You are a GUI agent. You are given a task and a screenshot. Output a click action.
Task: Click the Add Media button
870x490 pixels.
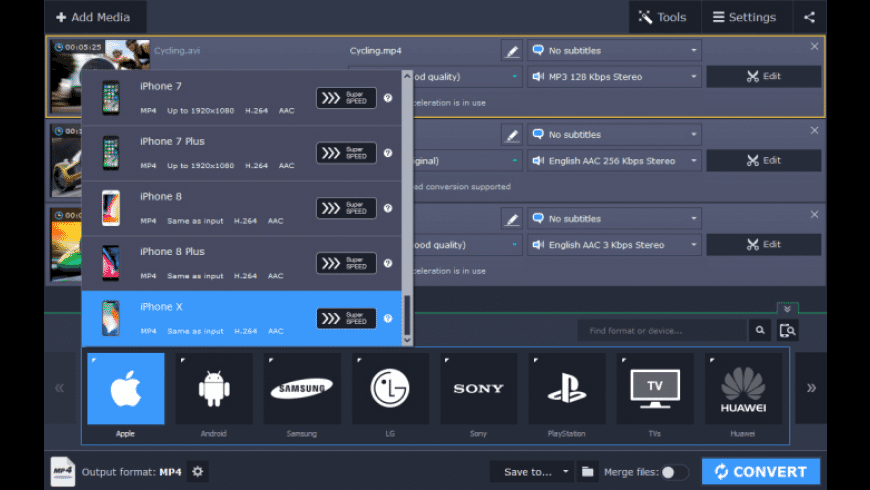coord(94,17)
